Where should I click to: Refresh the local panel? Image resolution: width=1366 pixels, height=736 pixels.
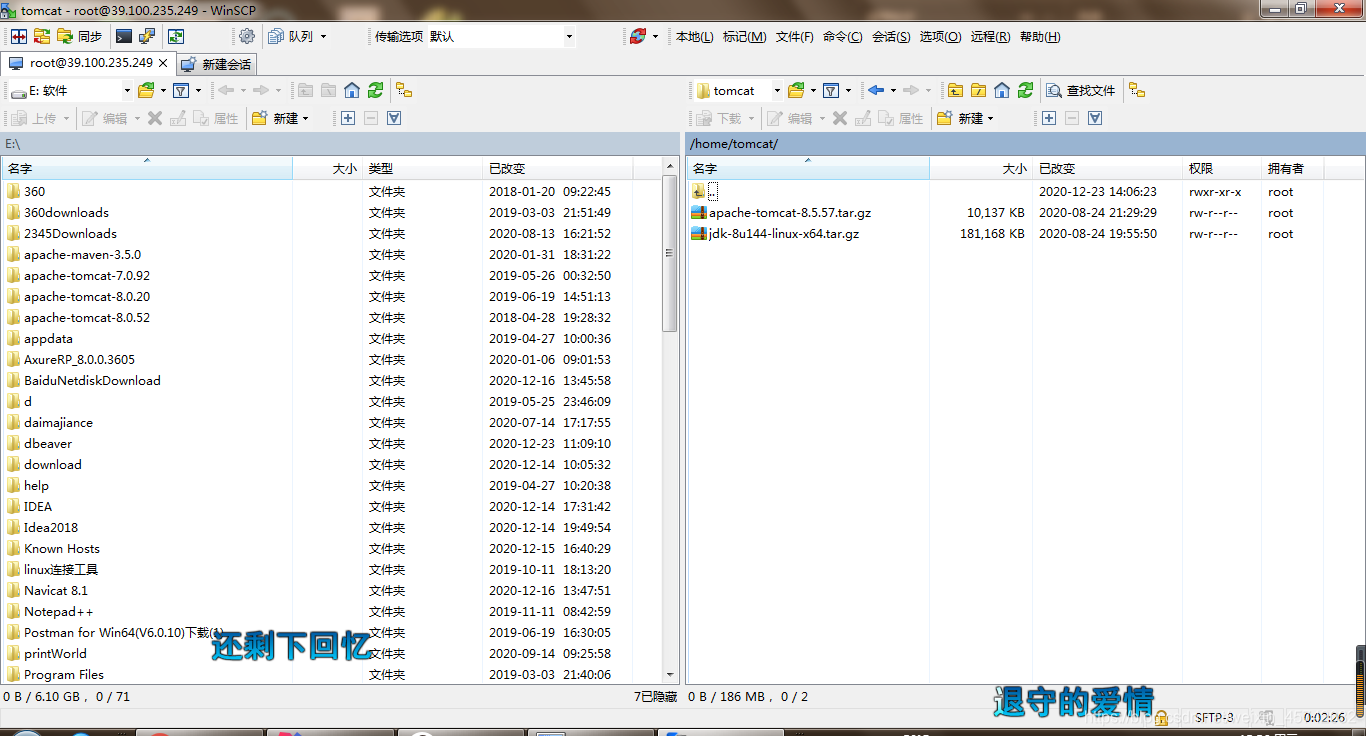[x=375, y=90]
